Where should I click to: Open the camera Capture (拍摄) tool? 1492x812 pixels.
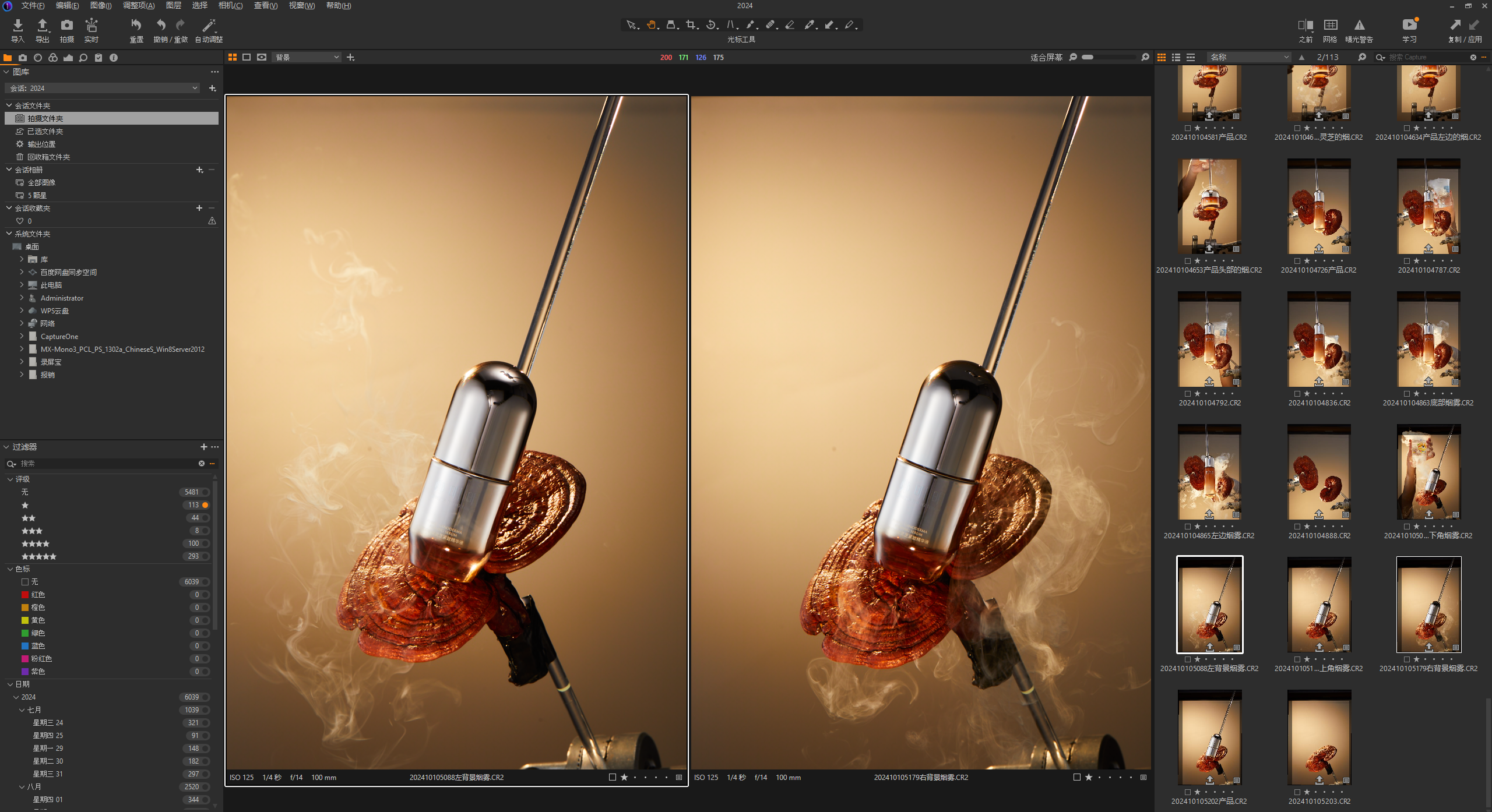point(67,25)
